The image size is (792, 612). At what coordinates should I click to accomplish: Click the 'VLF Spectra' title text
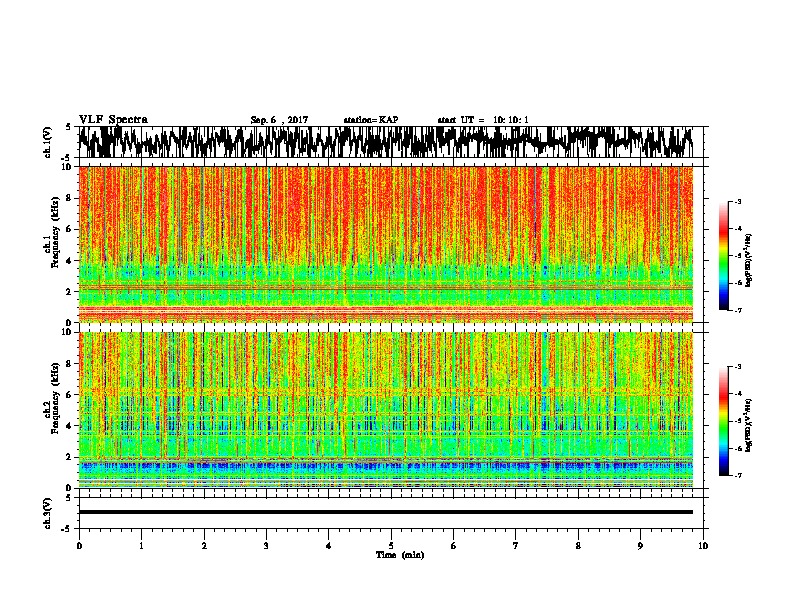tap(113, 120)
